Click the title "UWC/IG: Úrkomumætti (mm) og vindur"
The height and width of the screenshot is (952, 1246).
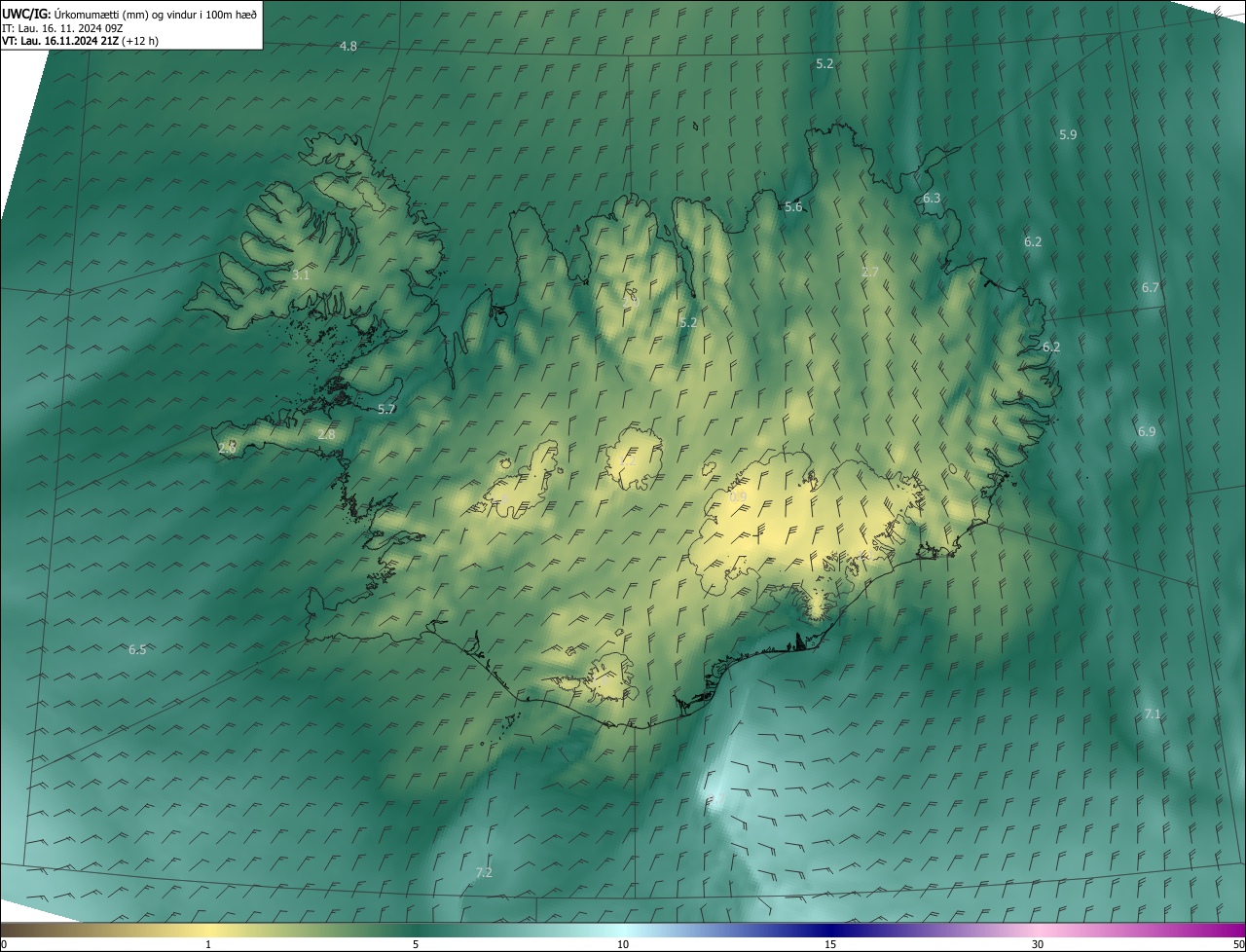coord(129,14)
